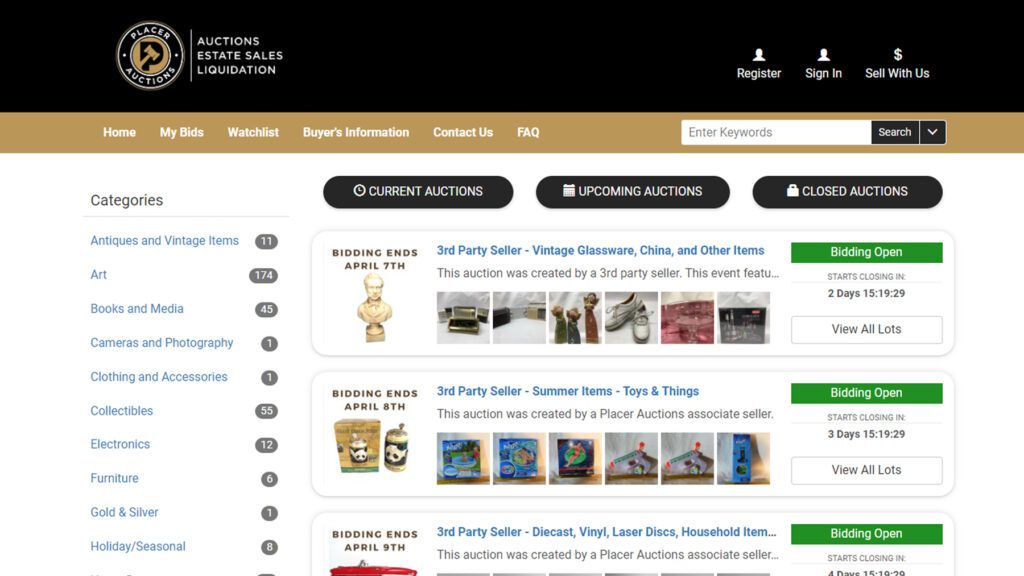Click the 55 count badge beside Collectibles
This screenshot has height=576, width=1024.
coord(266,411)
